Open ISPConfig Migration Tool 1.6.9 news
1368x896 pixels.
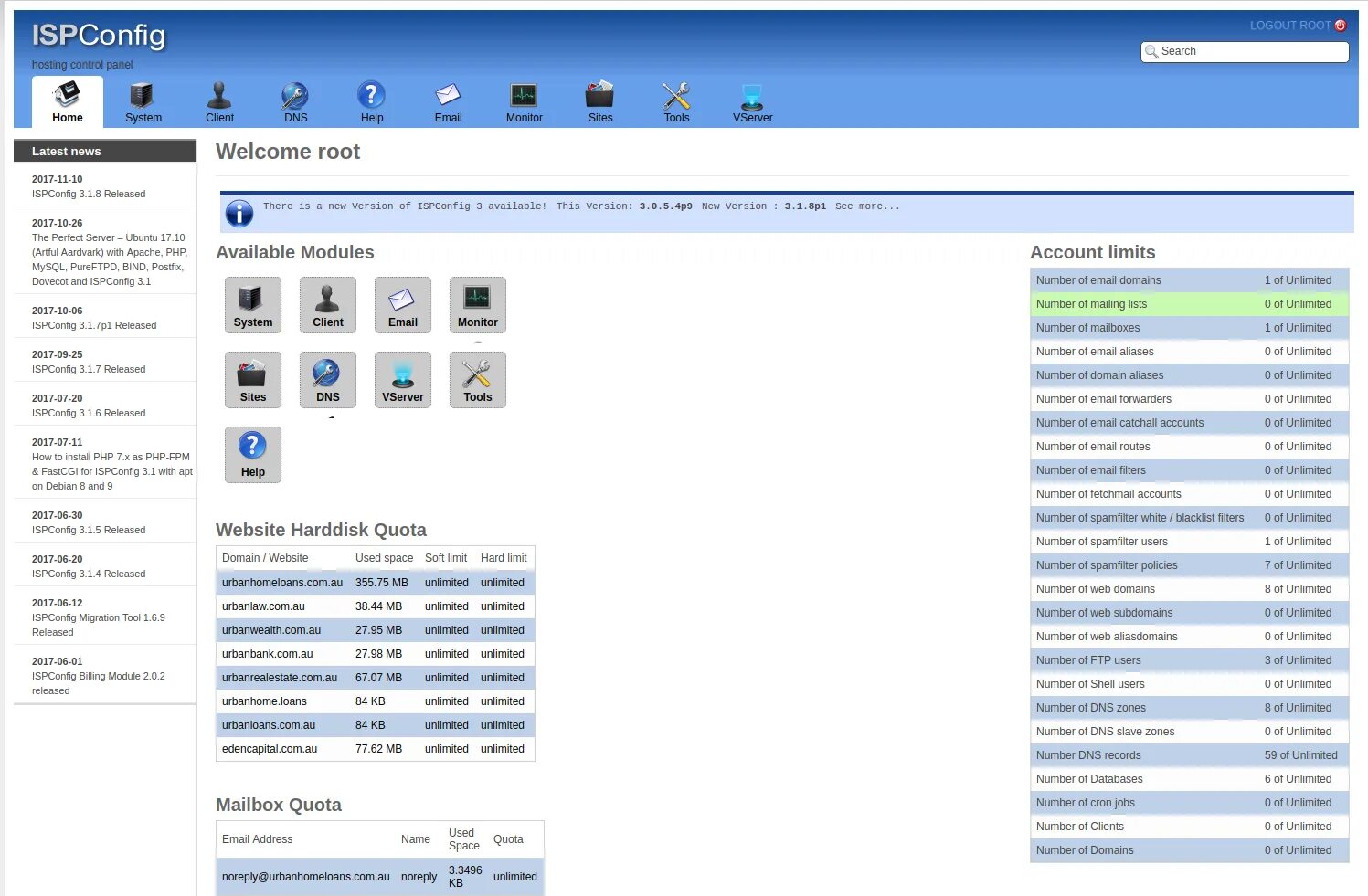(99, 625)
